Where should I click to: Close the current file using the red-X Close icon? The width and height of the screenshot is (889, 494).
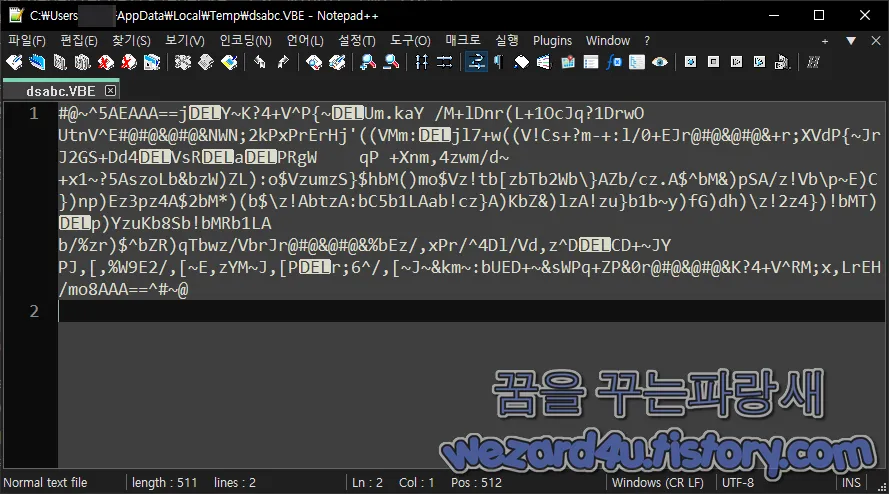tap(105, 62)
